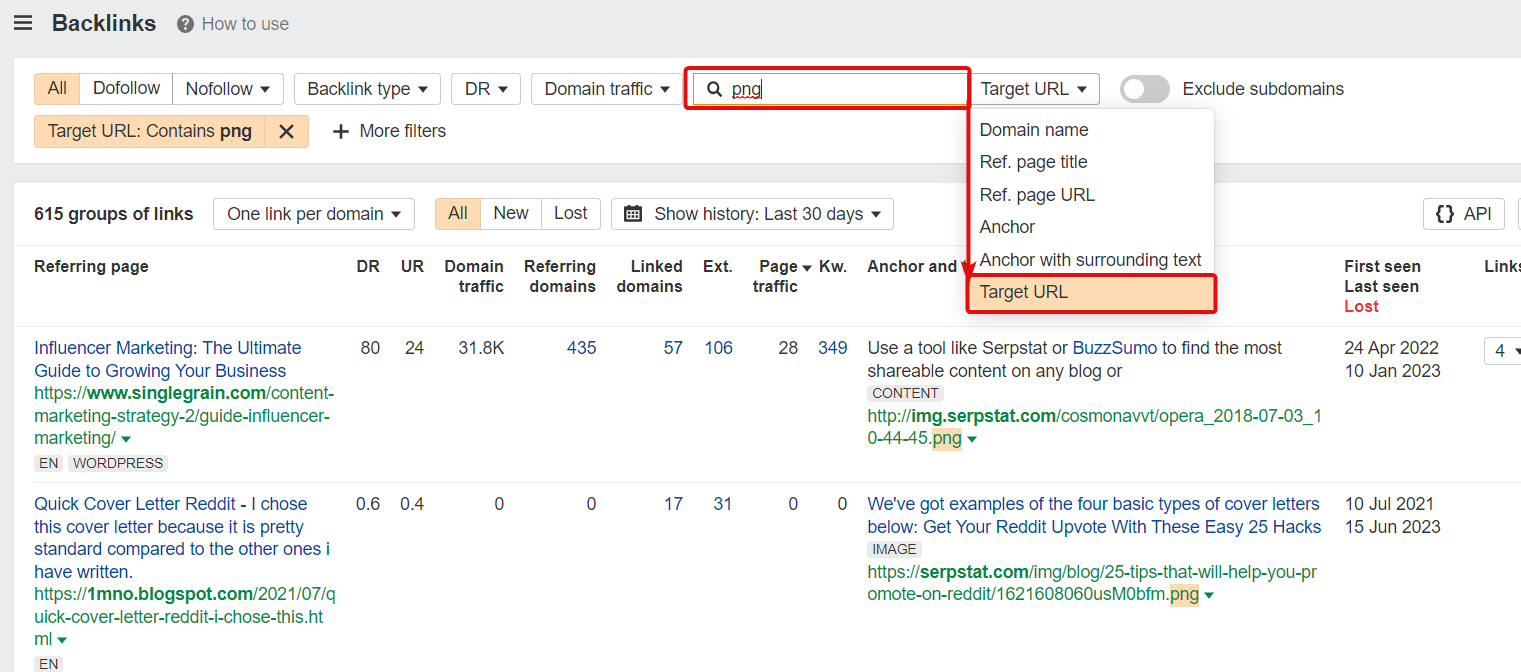Open the img.serpstat.com opera png target URL
This screenshot has width=1521, height=672.
click(x=1094, y=427)
